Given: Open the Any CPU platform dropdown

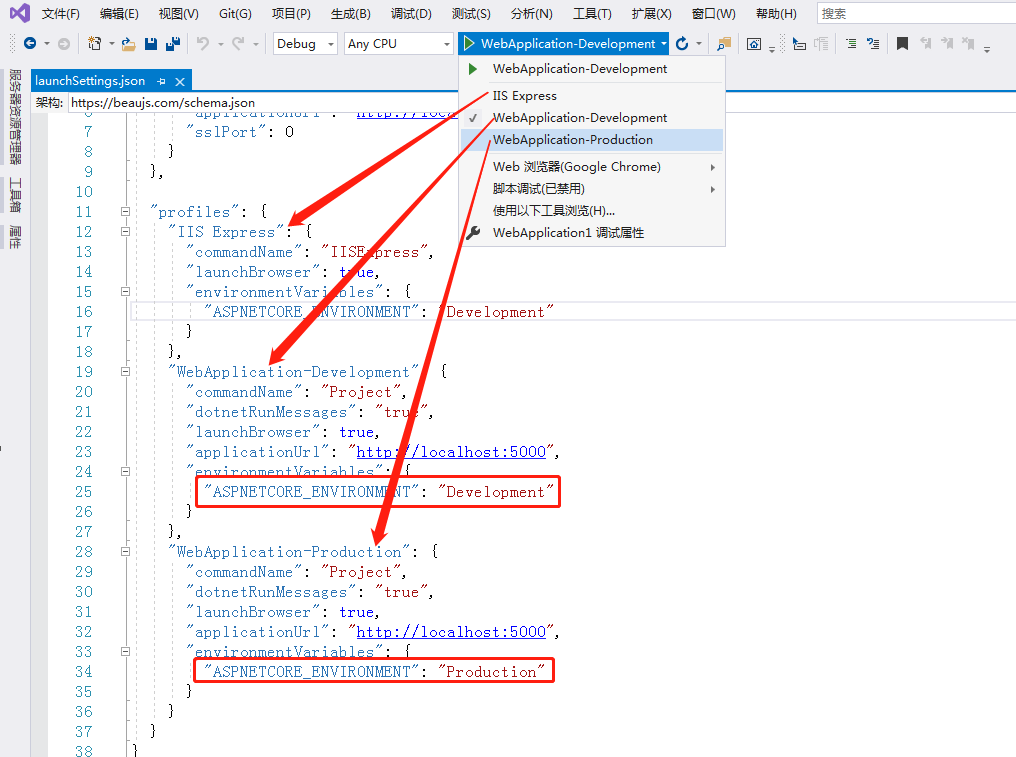Looking at the screenshot, I should pyautogui.click(x=398, y=43).
